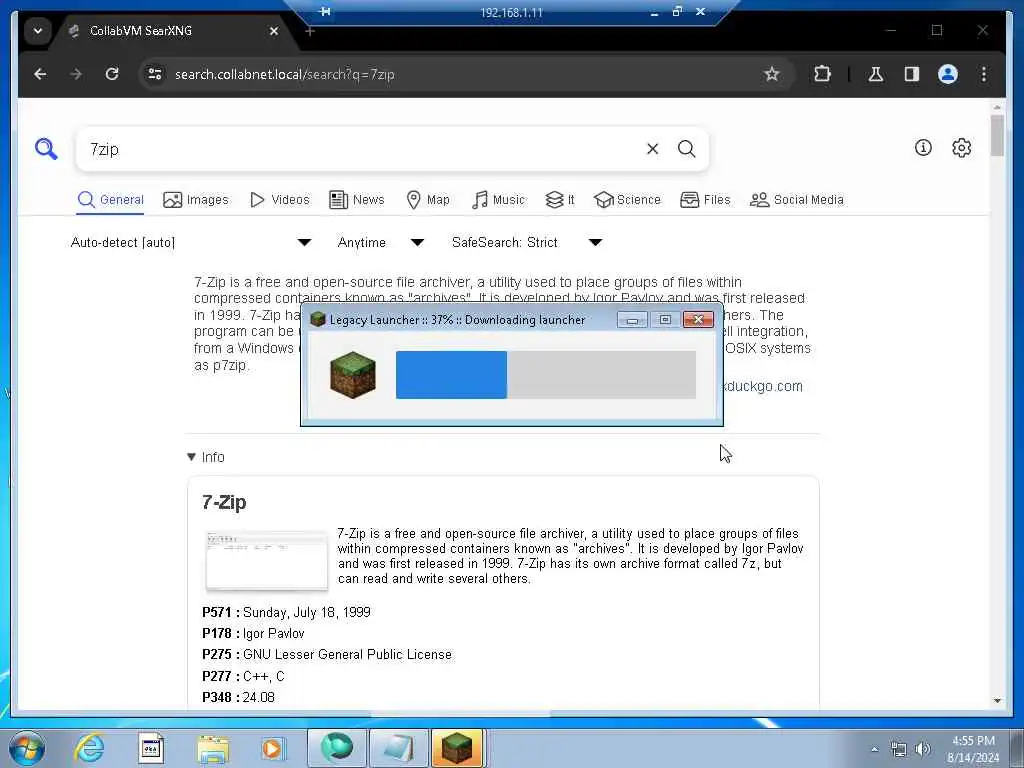Click the scrollbar down arrow
Screen dimensions: 1024x768
[x=997, y=701]
